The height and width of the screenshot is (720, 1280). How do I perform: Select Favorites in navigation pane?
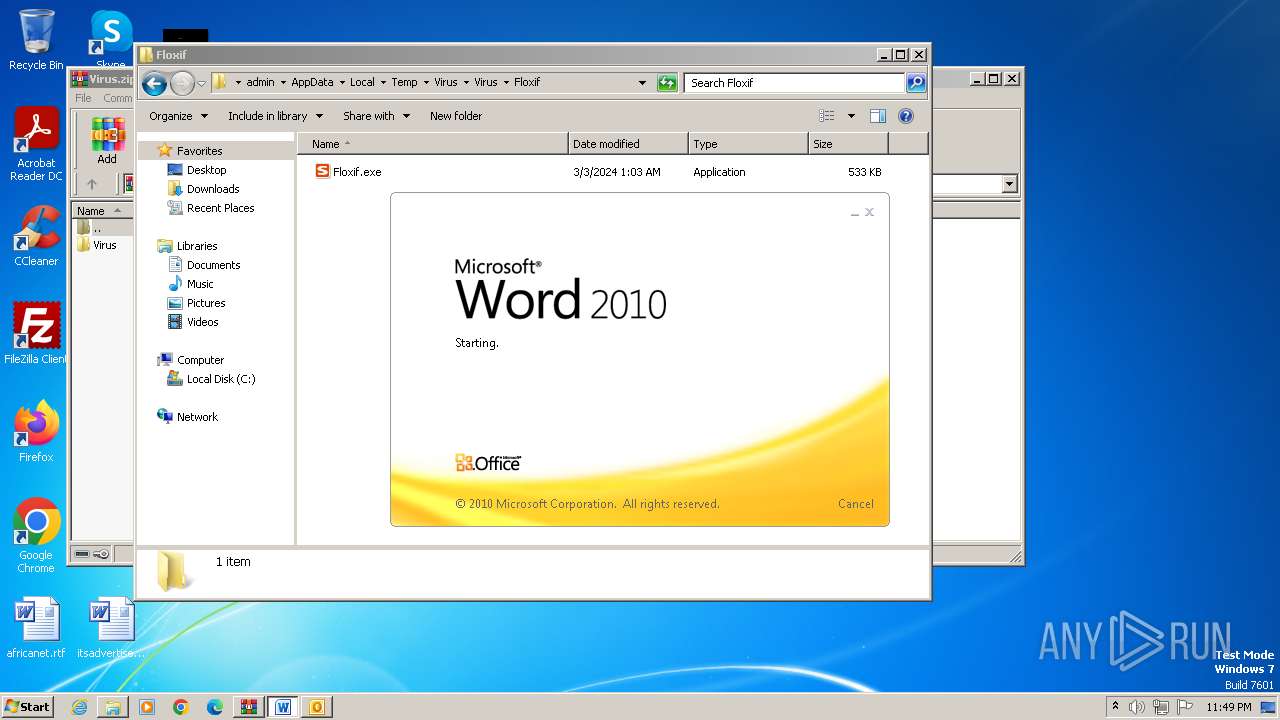[x=199, y=151]
